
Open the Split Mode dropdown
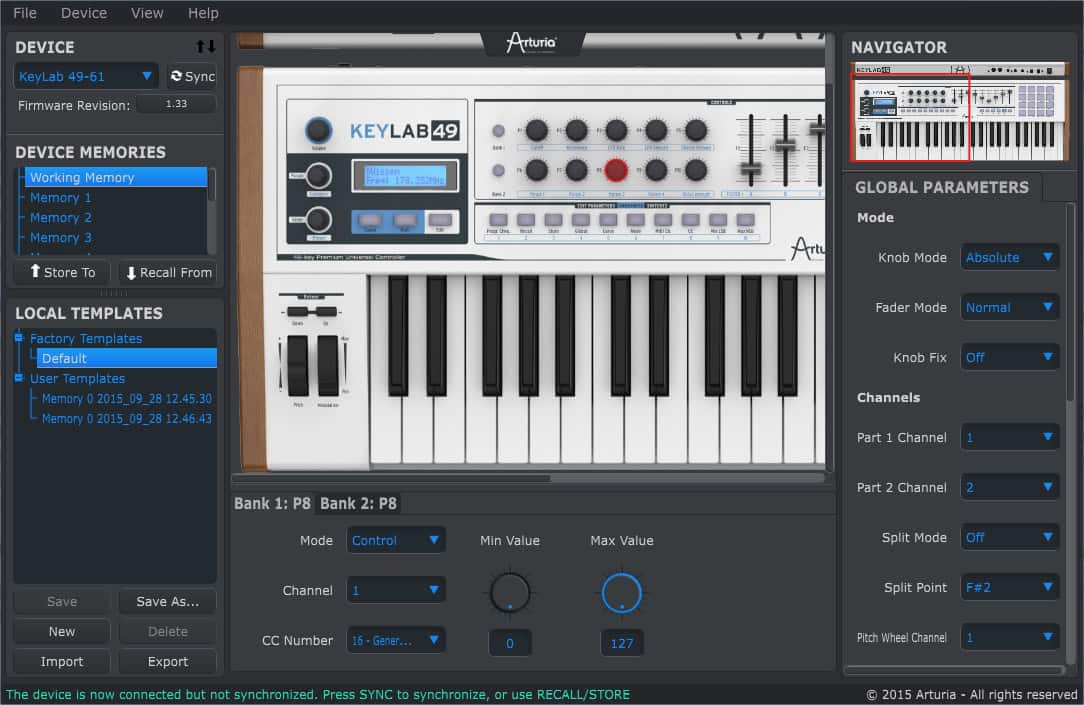click(x=1009, y=537)
